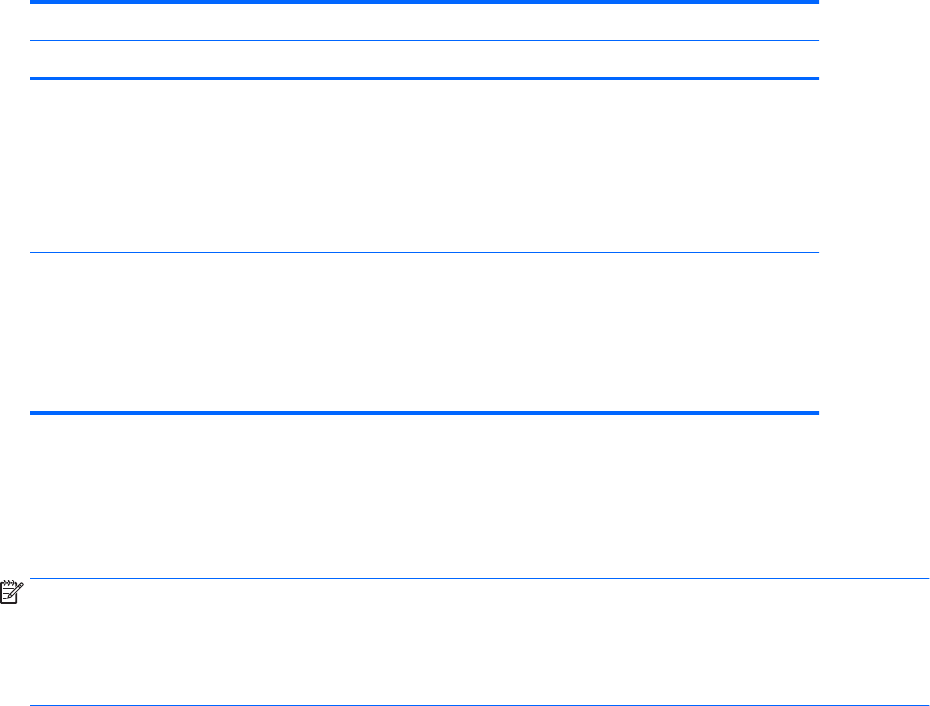Click blank space between table and note
Image resolution: width=930 pixels, height=706 pixels.
coord(424,495)
